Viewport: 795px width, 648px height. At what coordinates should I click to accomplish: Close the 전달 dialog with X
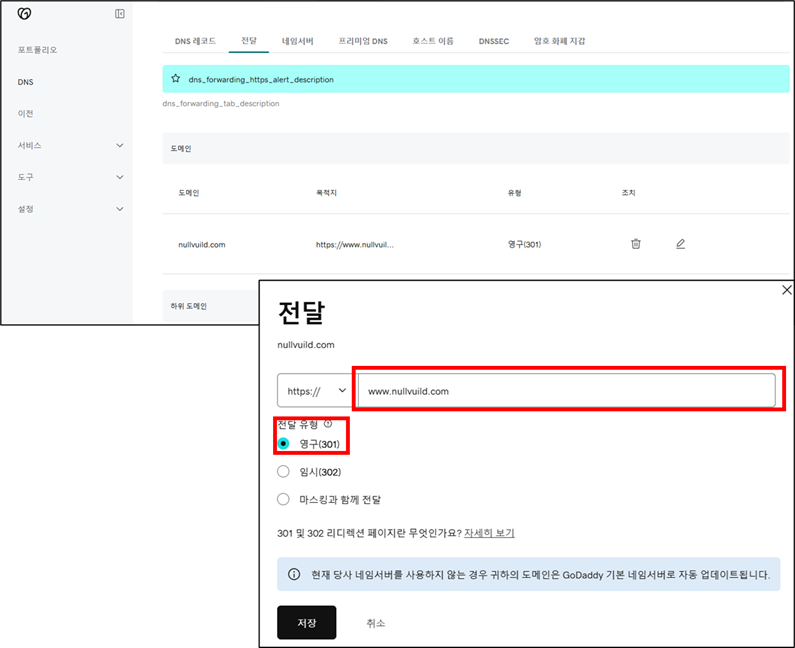pos(786,290)
